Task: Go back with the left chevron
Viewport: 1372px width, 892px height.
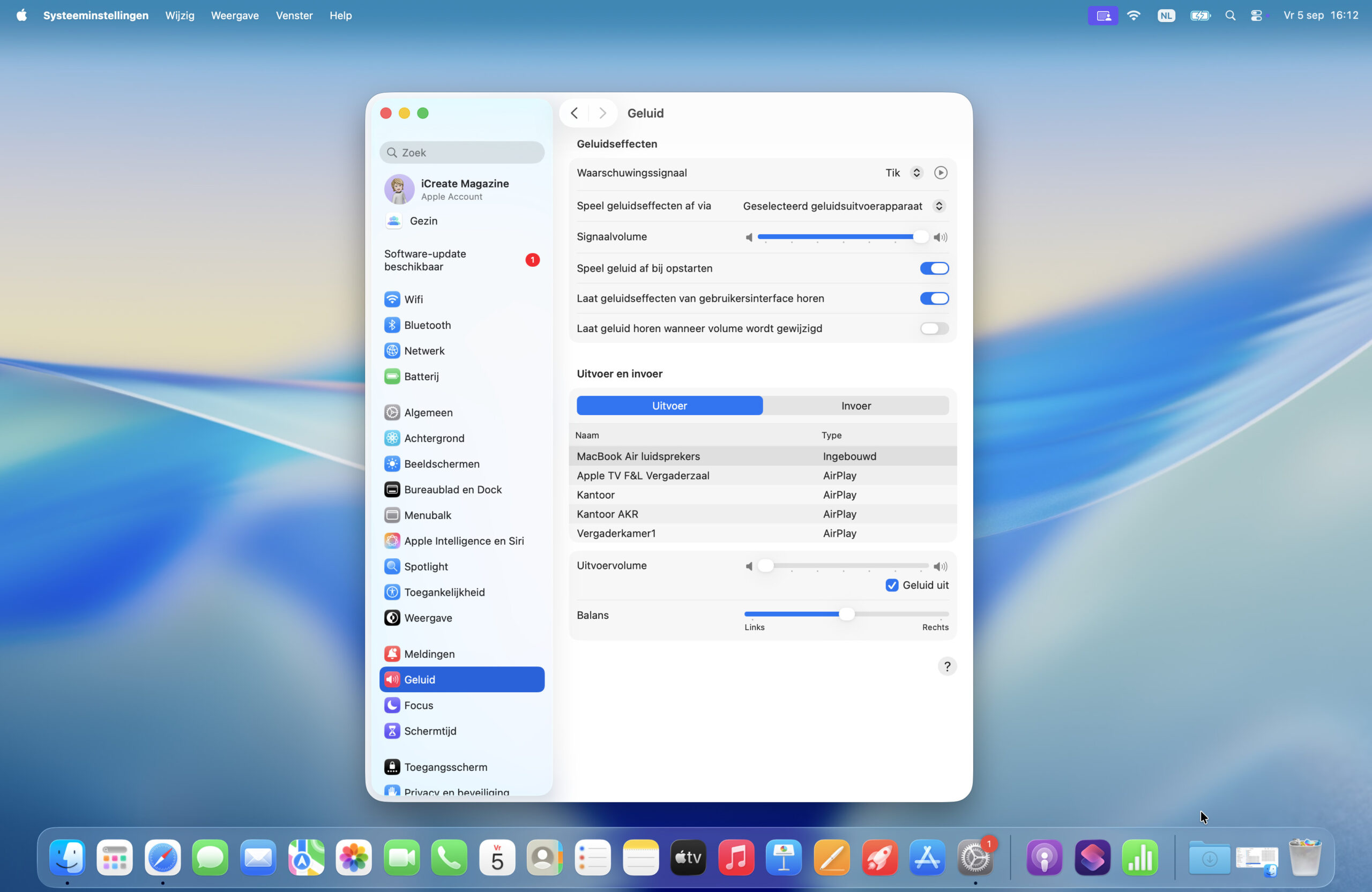Action: pyautogui.click(x=574, y=113)
